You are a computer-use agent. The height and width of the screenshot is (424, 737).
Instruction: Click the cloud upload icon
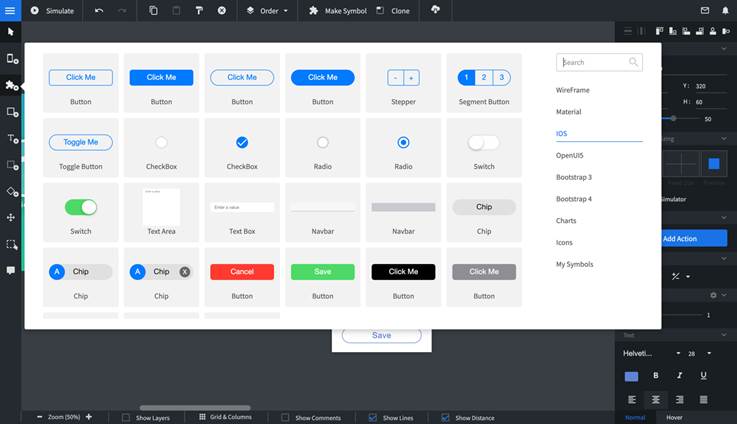pos(435,10)
